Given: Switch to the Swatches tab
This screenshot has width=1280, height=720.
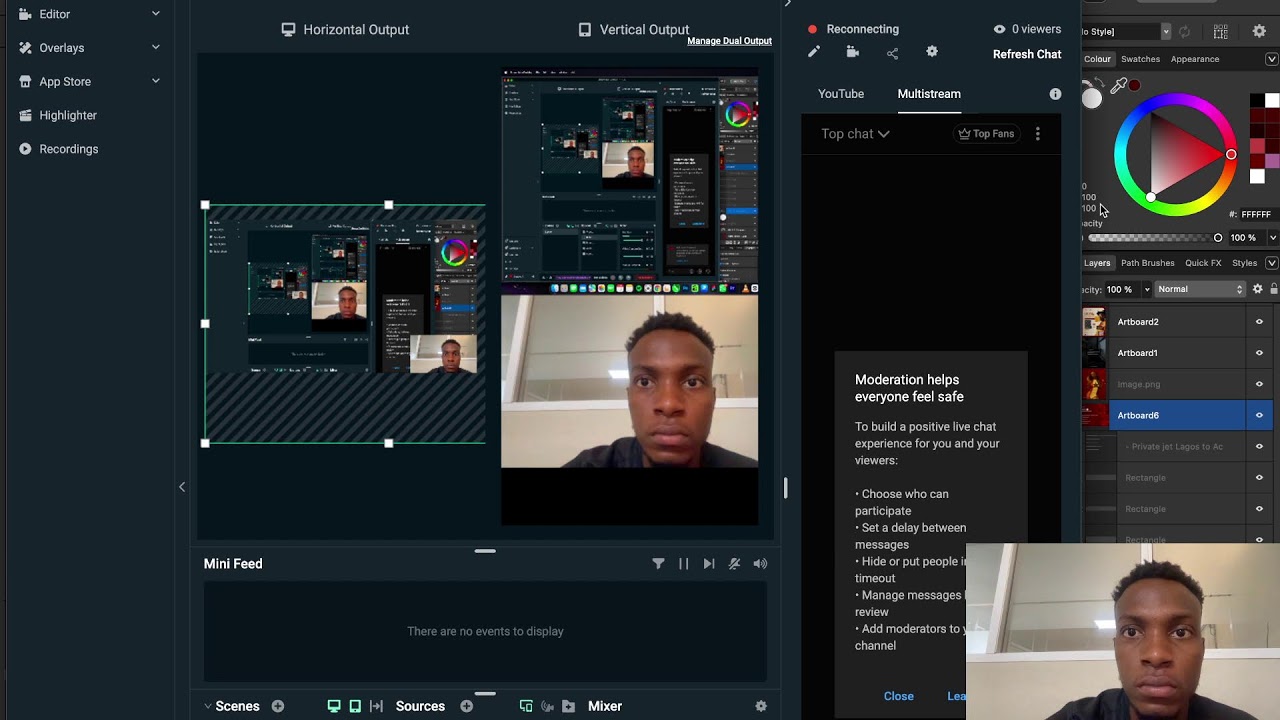Looking at the screenshot, I should (x=1140, y=59).
